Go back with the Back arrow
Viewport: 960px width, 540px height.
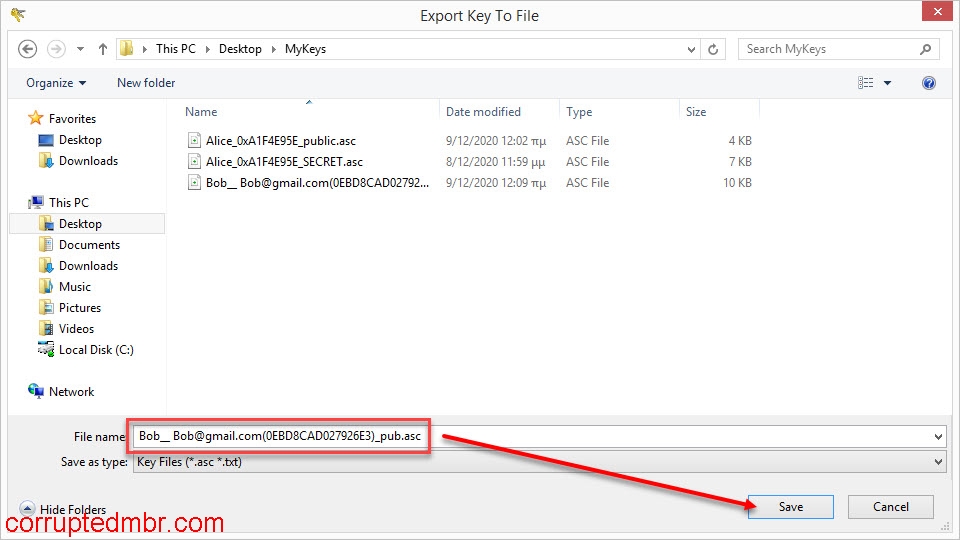[28, 49]
